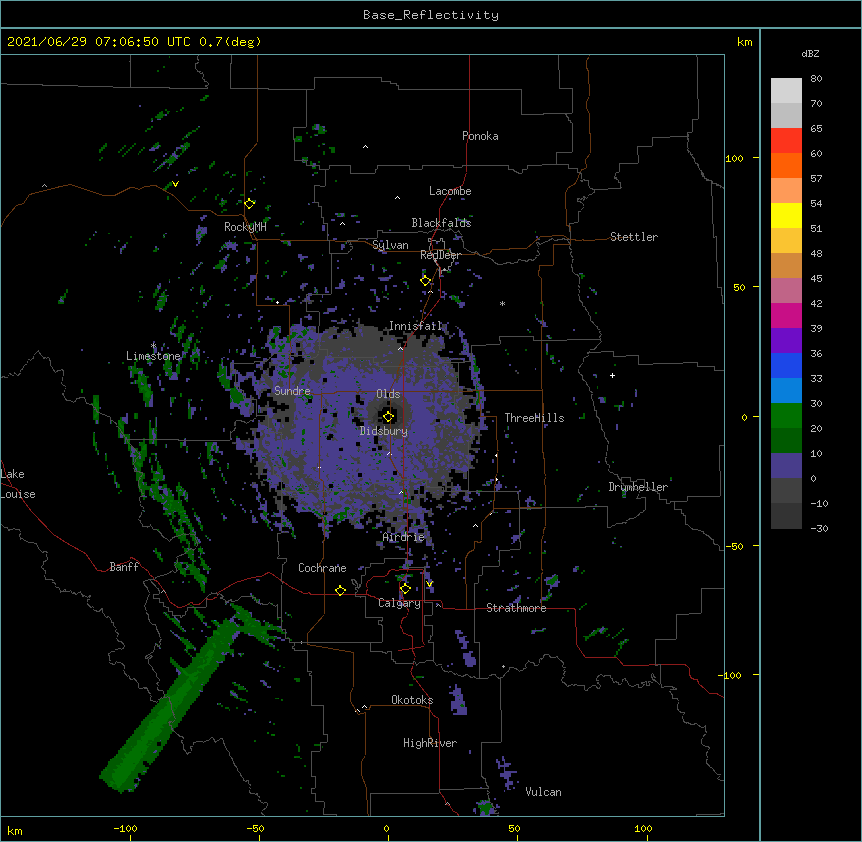Click the Banff town label
The image size is (862, 842).
124,567
